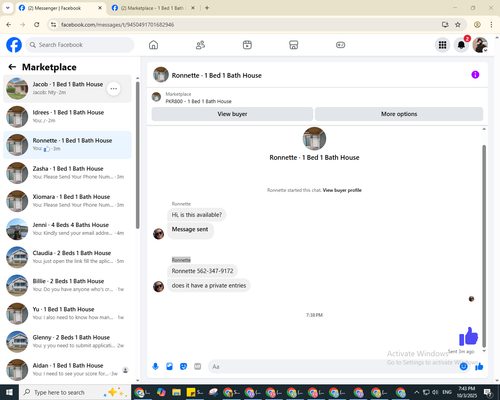
Task: Open the Reels video icon
Action: [x=247, y=45]
